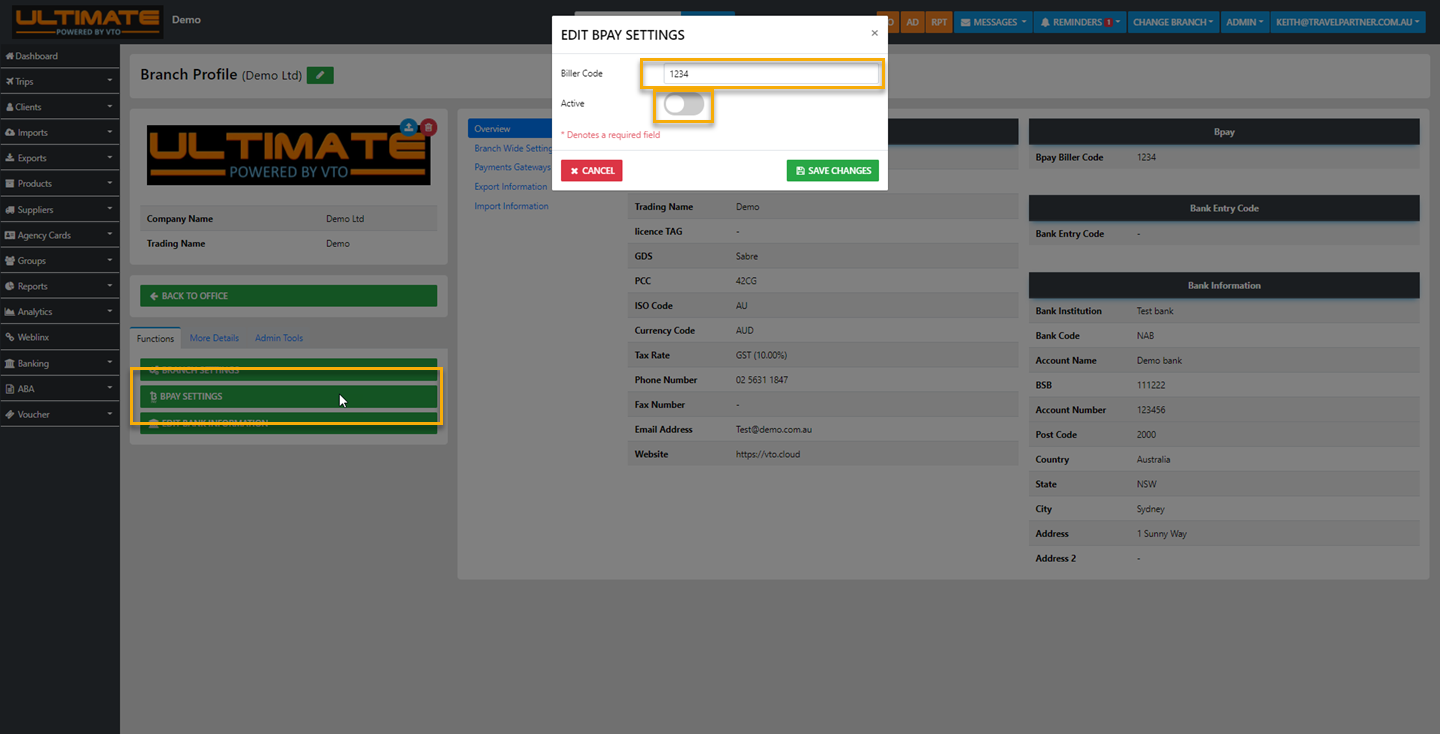The image size is (1440, 734).
Task: Expand the Reports menu arrow
Action: point(110,286)
